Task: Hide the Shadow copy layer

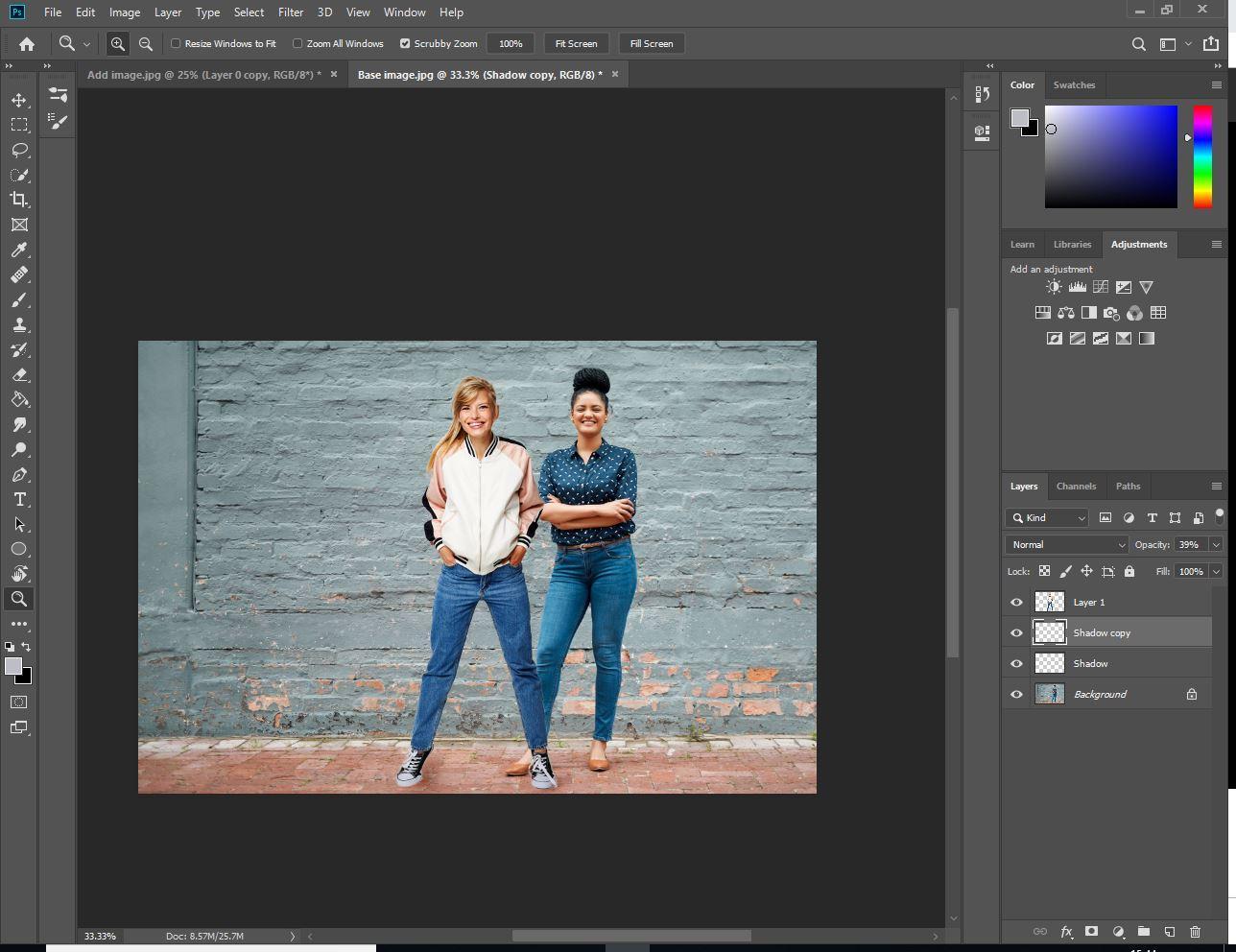Action: tap(1016, 632)
